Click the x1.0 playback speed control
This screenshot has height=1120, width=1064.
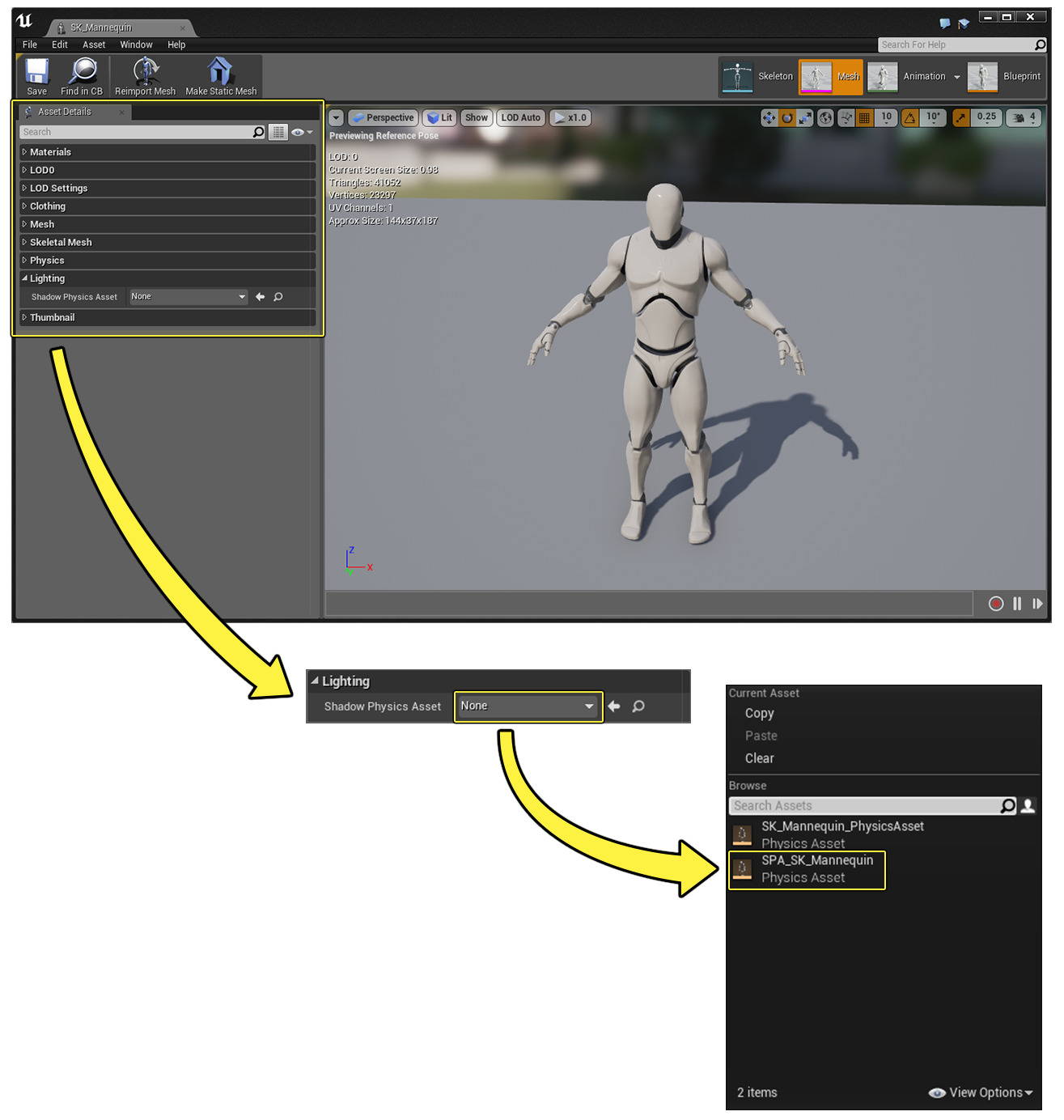click(x=570, y=117)
